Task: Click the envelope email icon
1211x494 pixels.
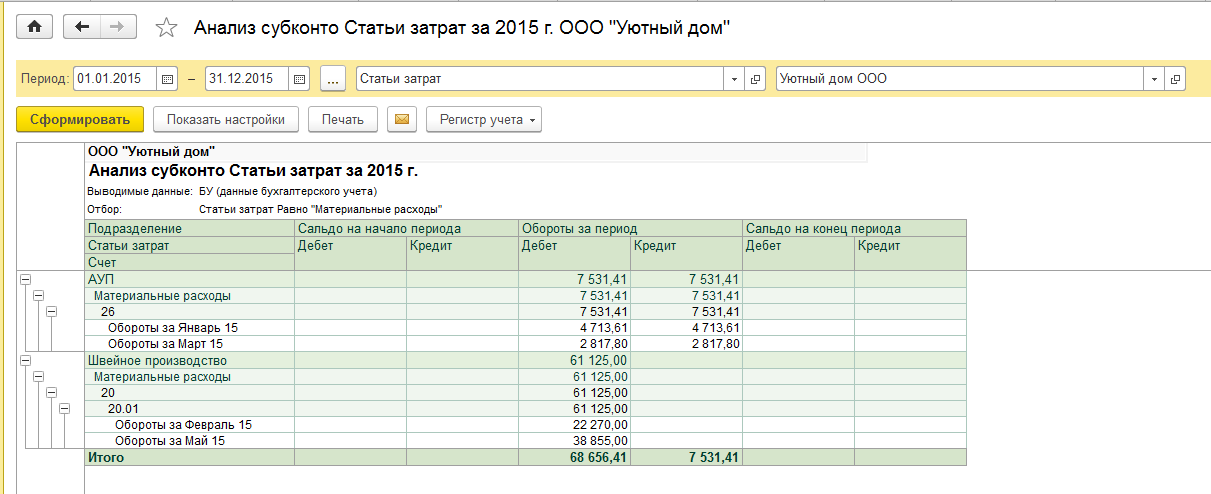Action: pyautogui.click(x=402, y=120)
